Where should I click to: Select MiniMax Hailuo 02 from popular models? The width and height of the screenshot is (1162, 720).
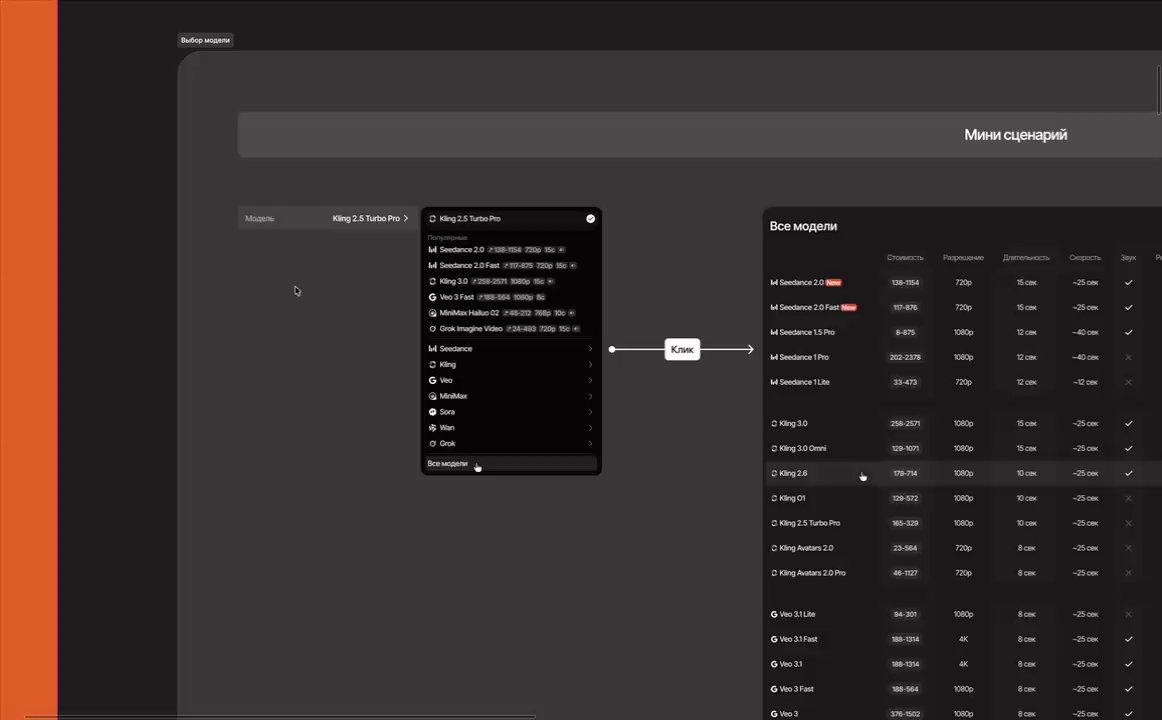(511, 313)
